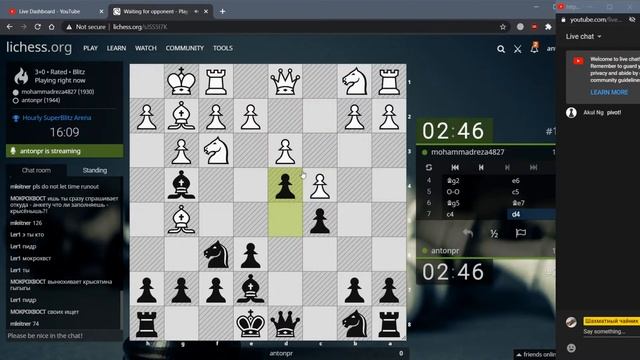Open the browser home page icon

click(x=51, y=27)
